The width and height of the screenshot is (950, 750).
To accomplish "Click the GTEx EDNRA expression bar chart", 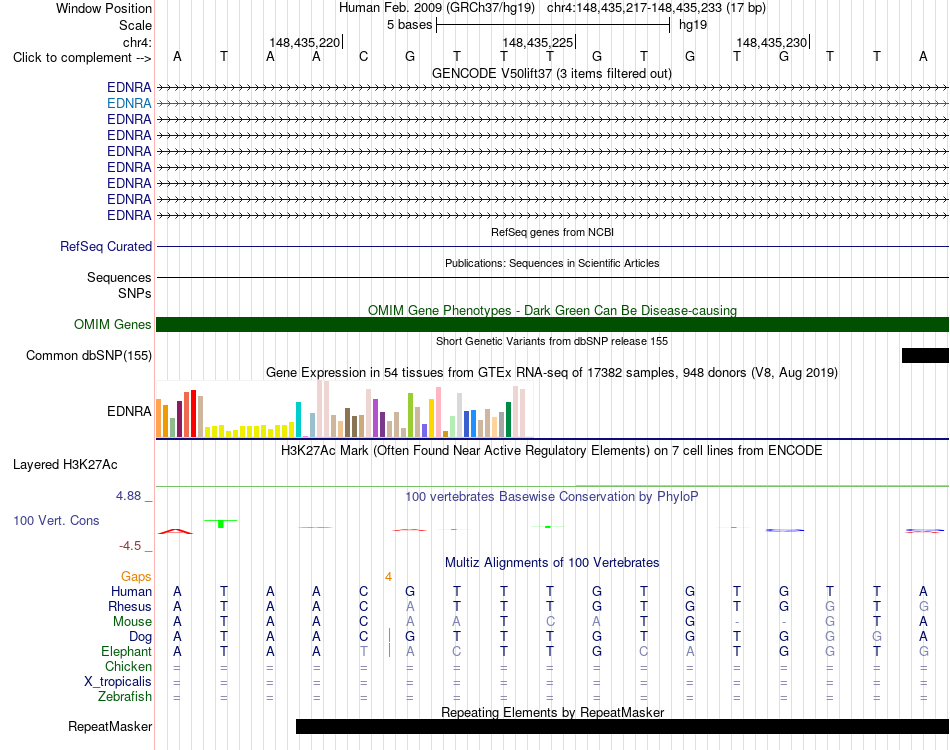I will click(341, 409).
